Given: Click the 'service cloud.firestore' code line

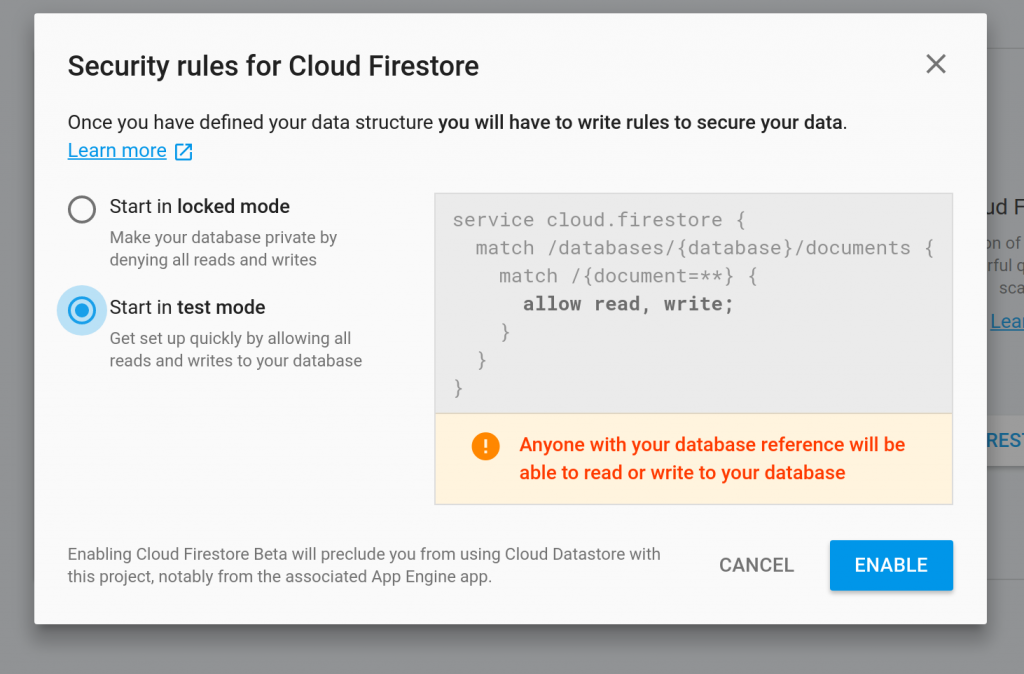Looking at the screenshot, I should point(599,220).
